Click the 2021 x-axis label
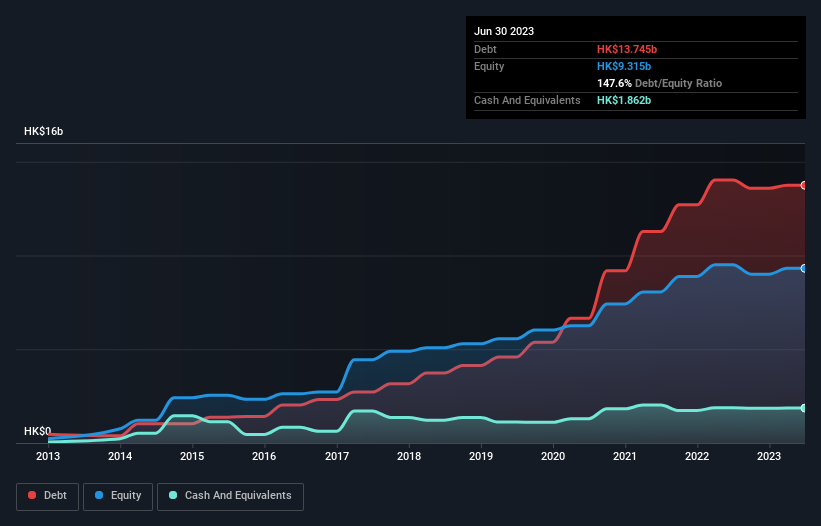821x526 pixels. 625,456
